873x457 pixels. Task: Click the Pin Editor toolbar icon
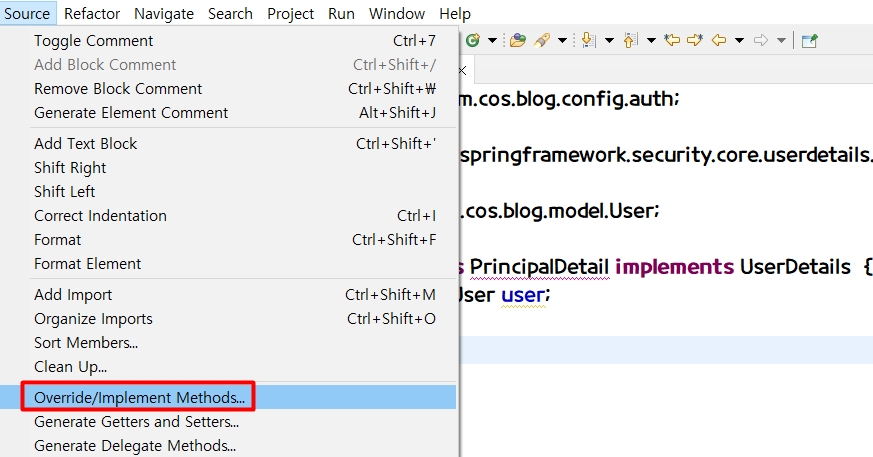(x=809, y=41)
